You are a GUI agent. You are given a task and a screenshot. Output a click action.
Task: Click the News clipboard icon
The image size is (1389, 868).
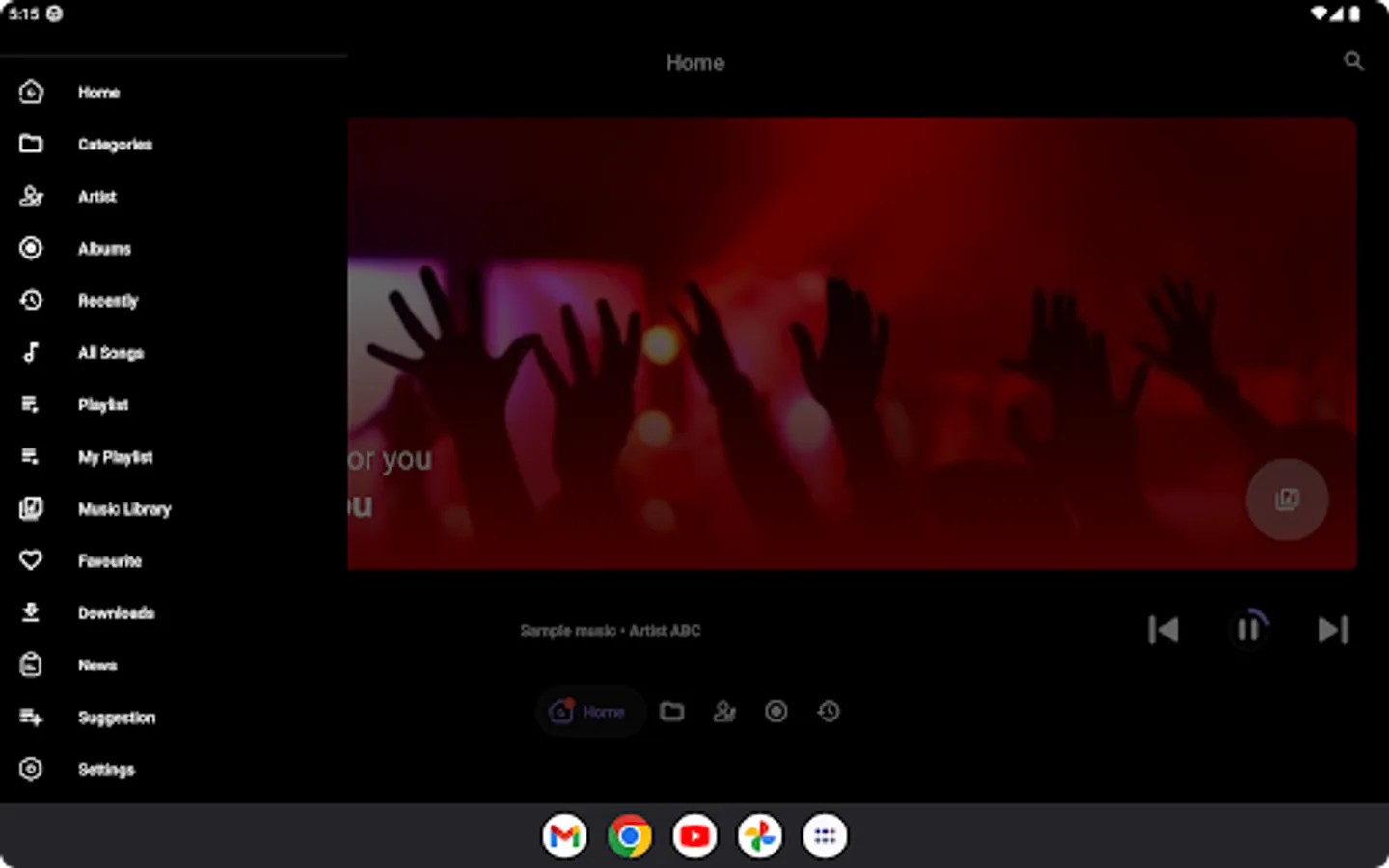tap(31, 665)
